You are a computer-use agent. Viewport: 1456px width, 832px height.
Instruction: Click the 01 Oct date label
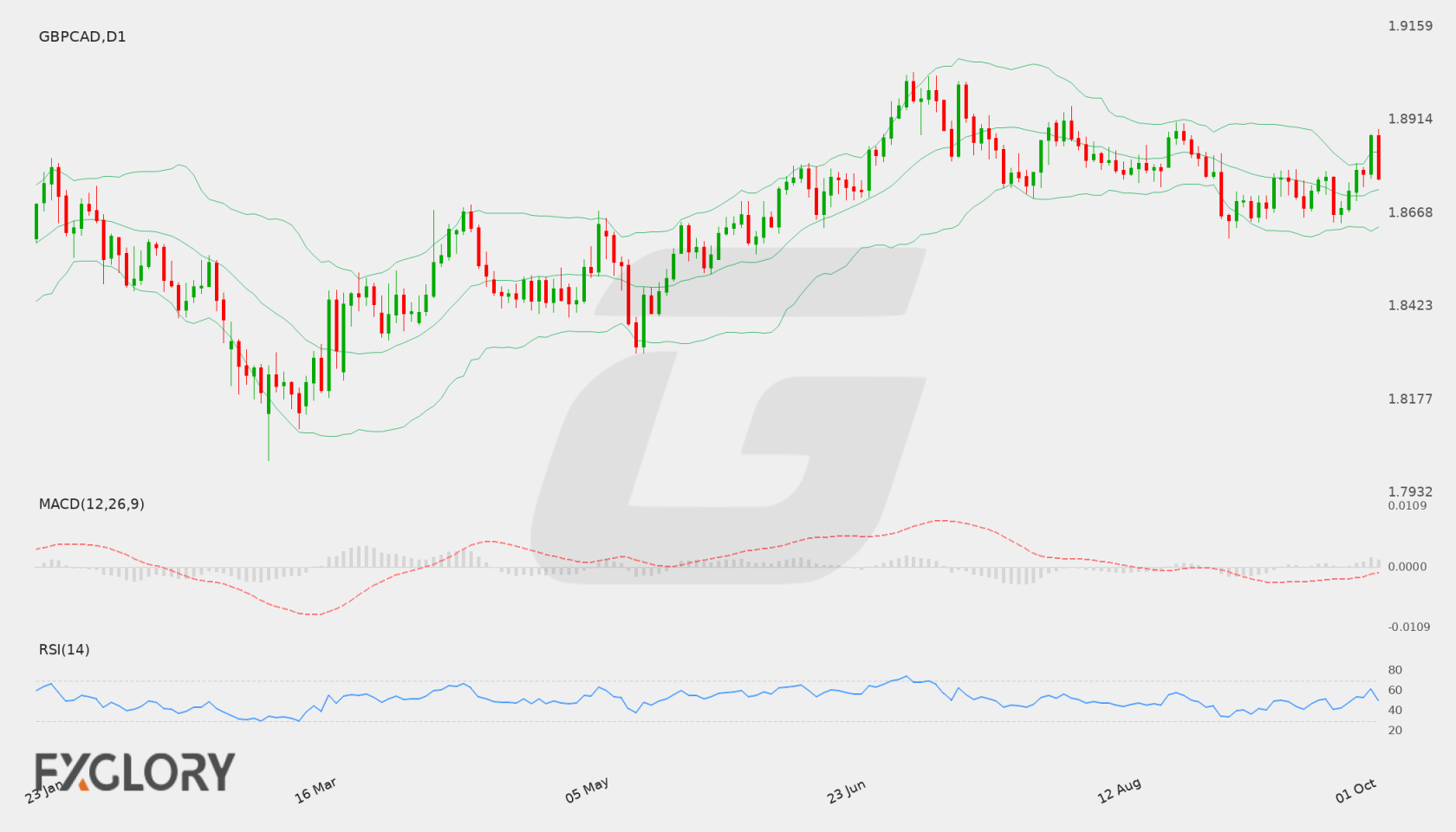tap(1355, 790)
